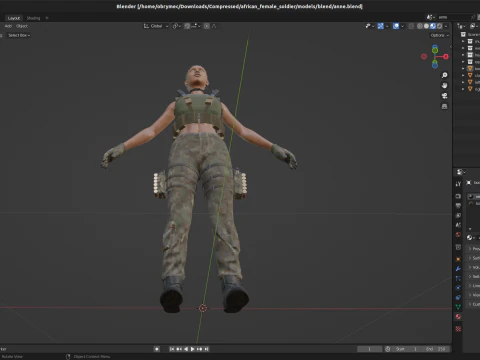This screenshot has width=480, height=360.
Task: Open the View Layer properties tab
Action: click(x=458, y=215)
